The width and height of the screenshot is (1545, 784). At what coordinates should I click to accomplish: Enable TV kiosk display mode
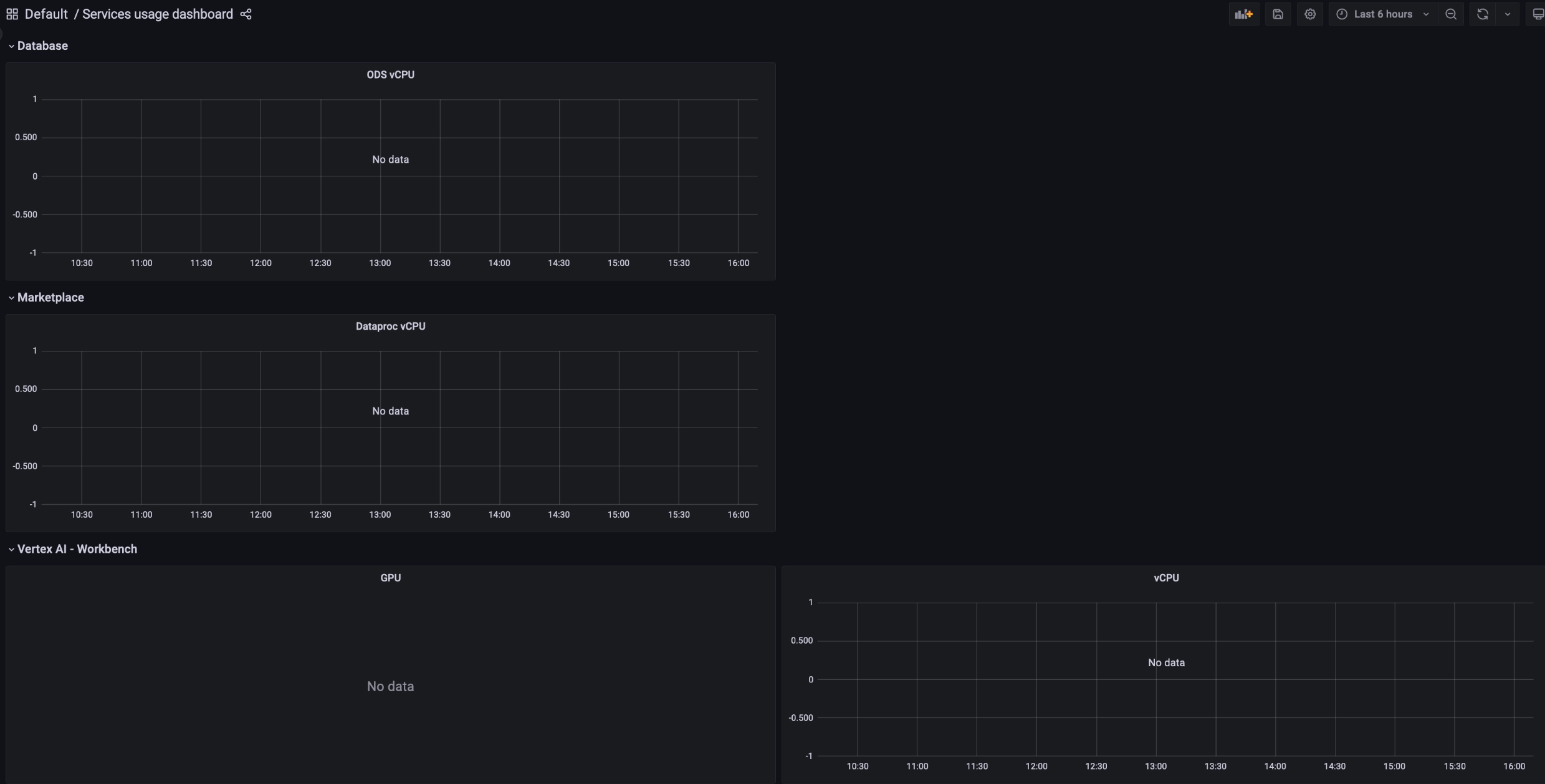pos(1538,14)
